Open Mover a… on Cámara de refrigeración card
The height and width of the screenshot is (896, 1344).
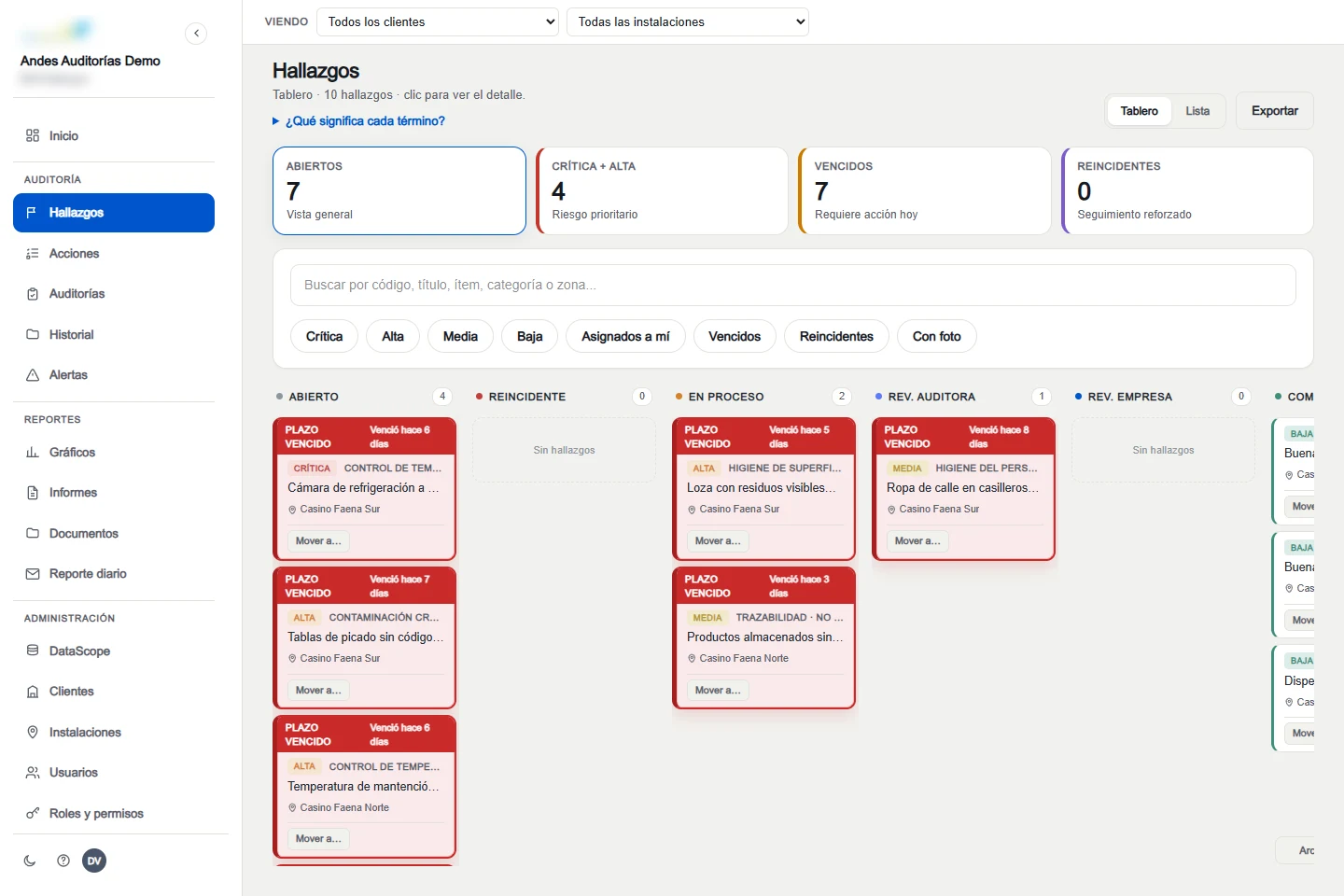318,540
